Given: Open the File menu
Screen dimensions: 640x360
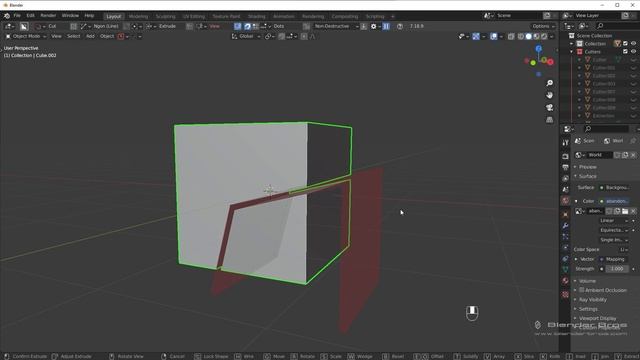Looking at the screenshot, I should [x=17, y=16].
